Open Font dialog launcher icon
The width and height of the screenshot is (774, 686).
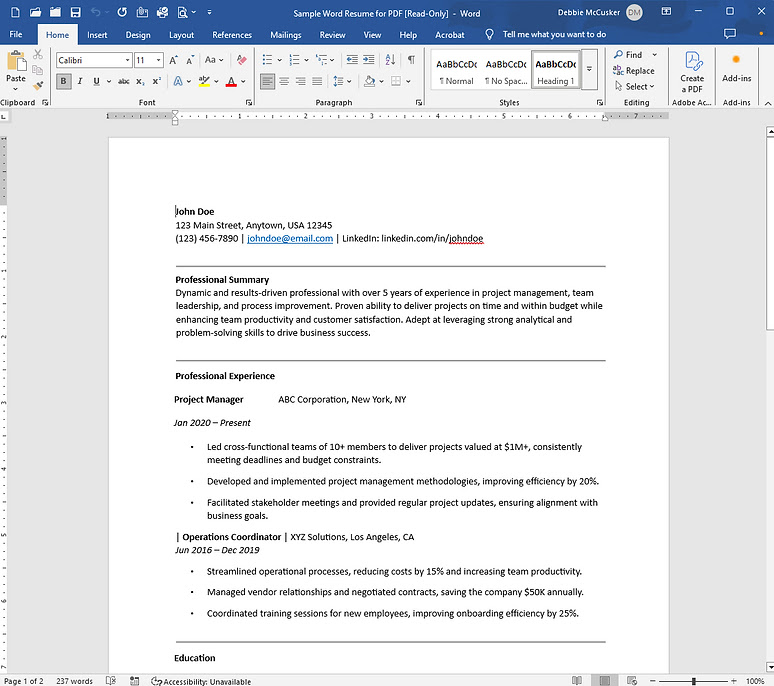249,103
